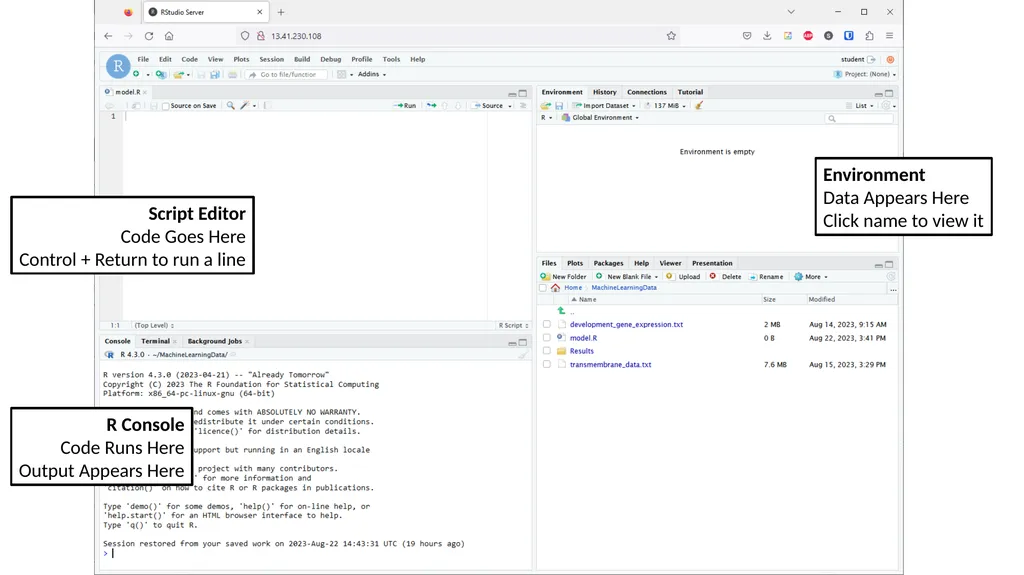Click the clear environment broom icon
The height and width of the screenshot is (575, 1024).
699,105
